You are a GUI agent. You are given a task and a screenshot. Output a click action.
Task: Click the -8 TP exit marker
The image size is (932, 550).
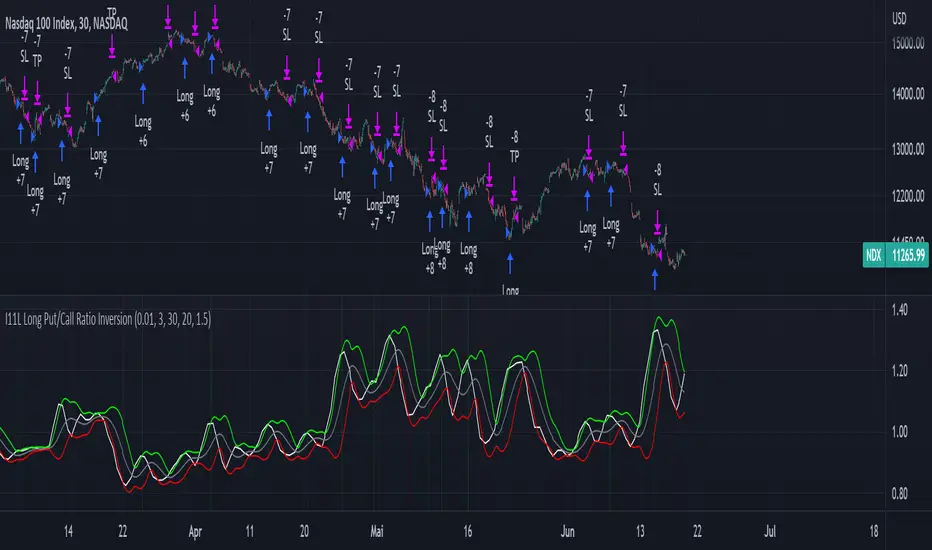point(514,147)
